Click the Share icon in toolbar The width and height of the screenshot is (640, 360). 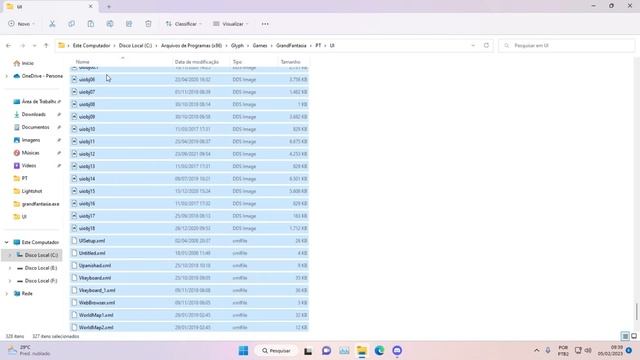click(129, 24)
